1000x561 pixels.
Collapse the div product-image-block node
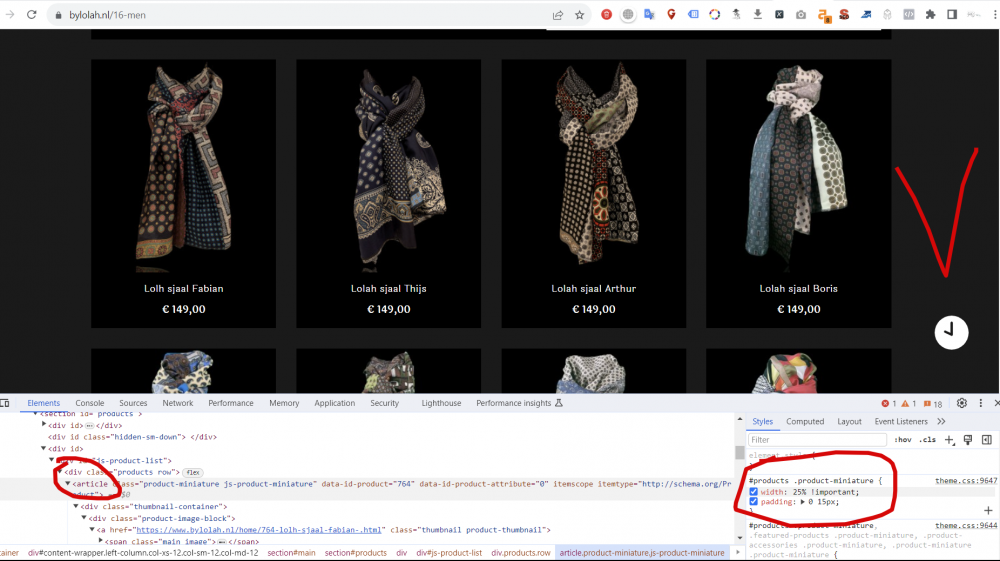[x=84, y=518]
